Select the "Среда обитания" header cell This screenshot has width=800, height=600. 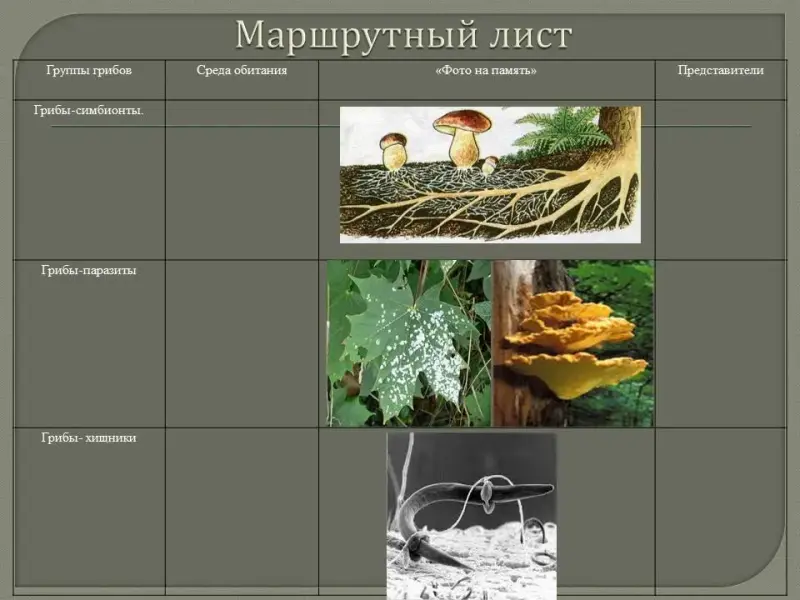coord(242,71)
